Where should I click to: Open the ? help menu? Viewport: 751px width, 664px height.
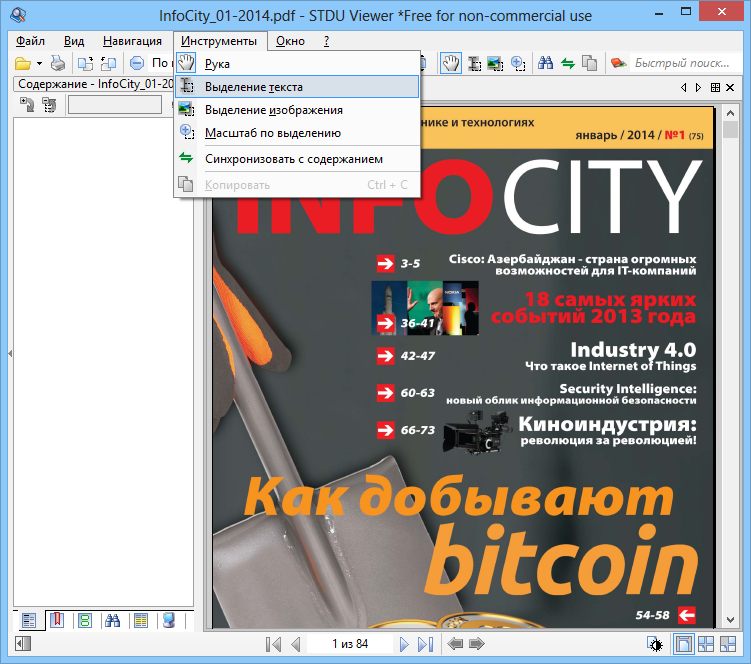[326, 41]
